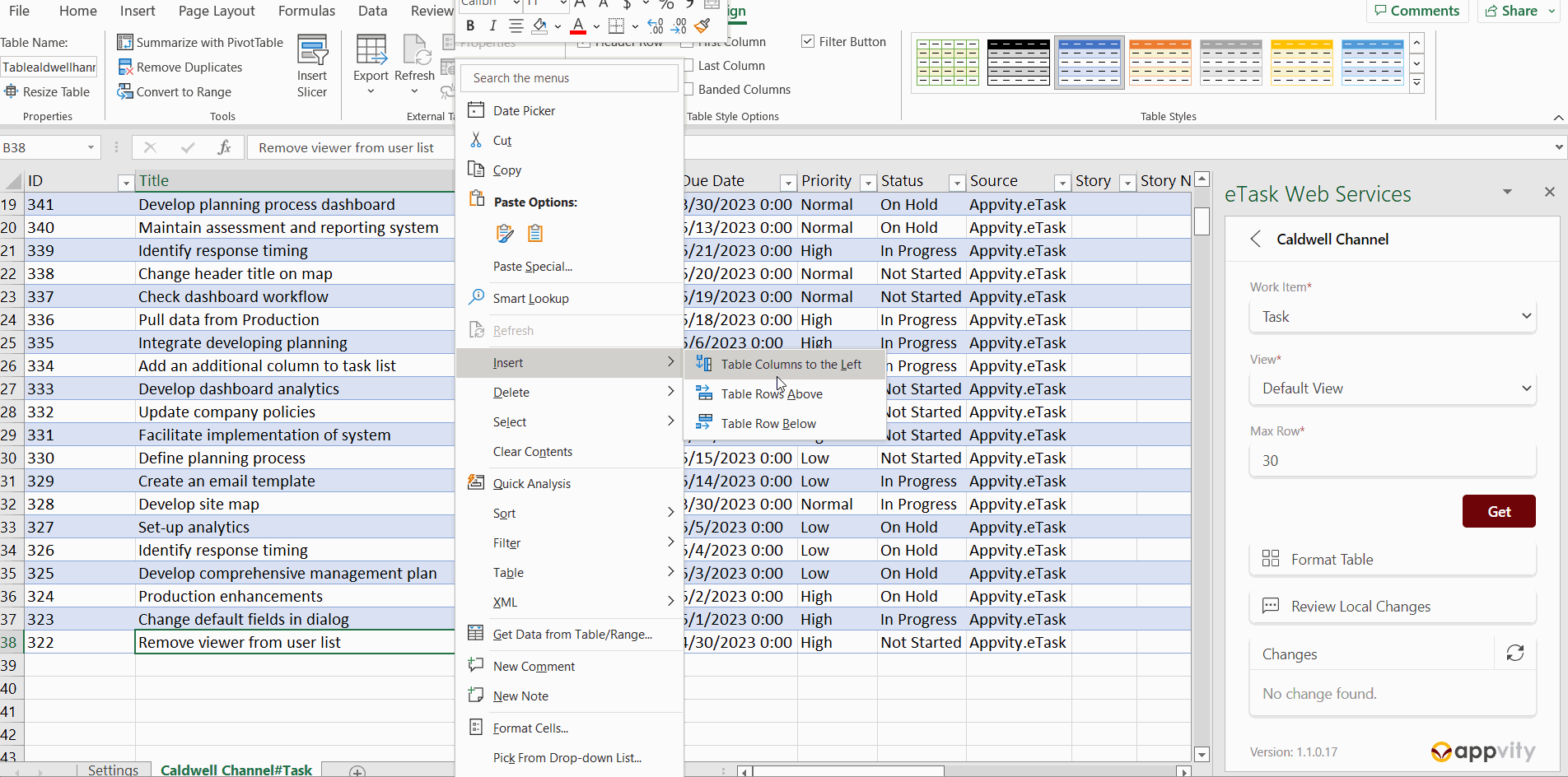The width and height of the screenshot is (1568, 777).
Task: Expand the View dropdown showing Default View
Action: coord(1393,388)
